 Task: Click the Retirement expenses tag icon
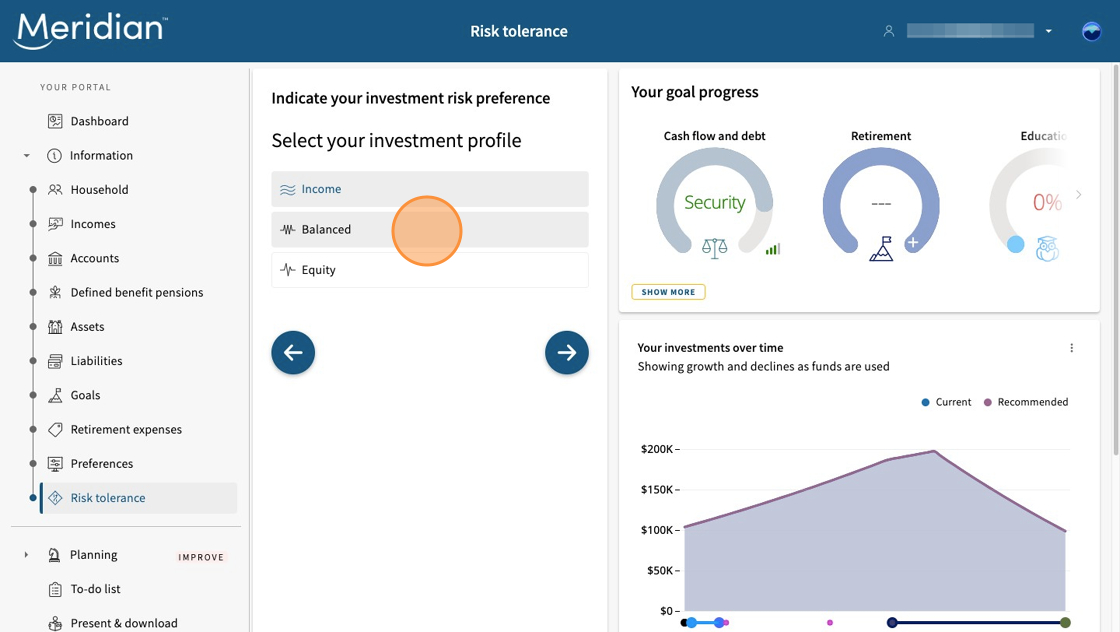[x=55, y=430]
